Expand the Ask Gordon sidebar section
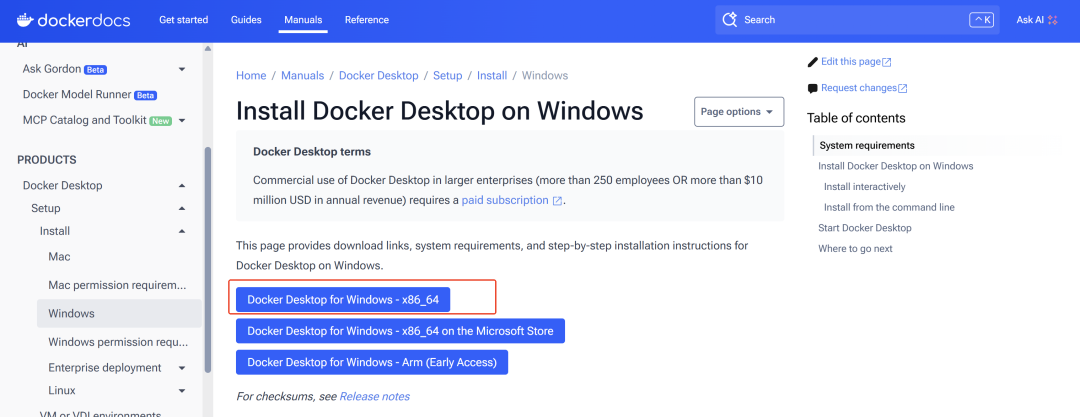The height and width of the screenshot is (417, 1080). tap(182, 69)
